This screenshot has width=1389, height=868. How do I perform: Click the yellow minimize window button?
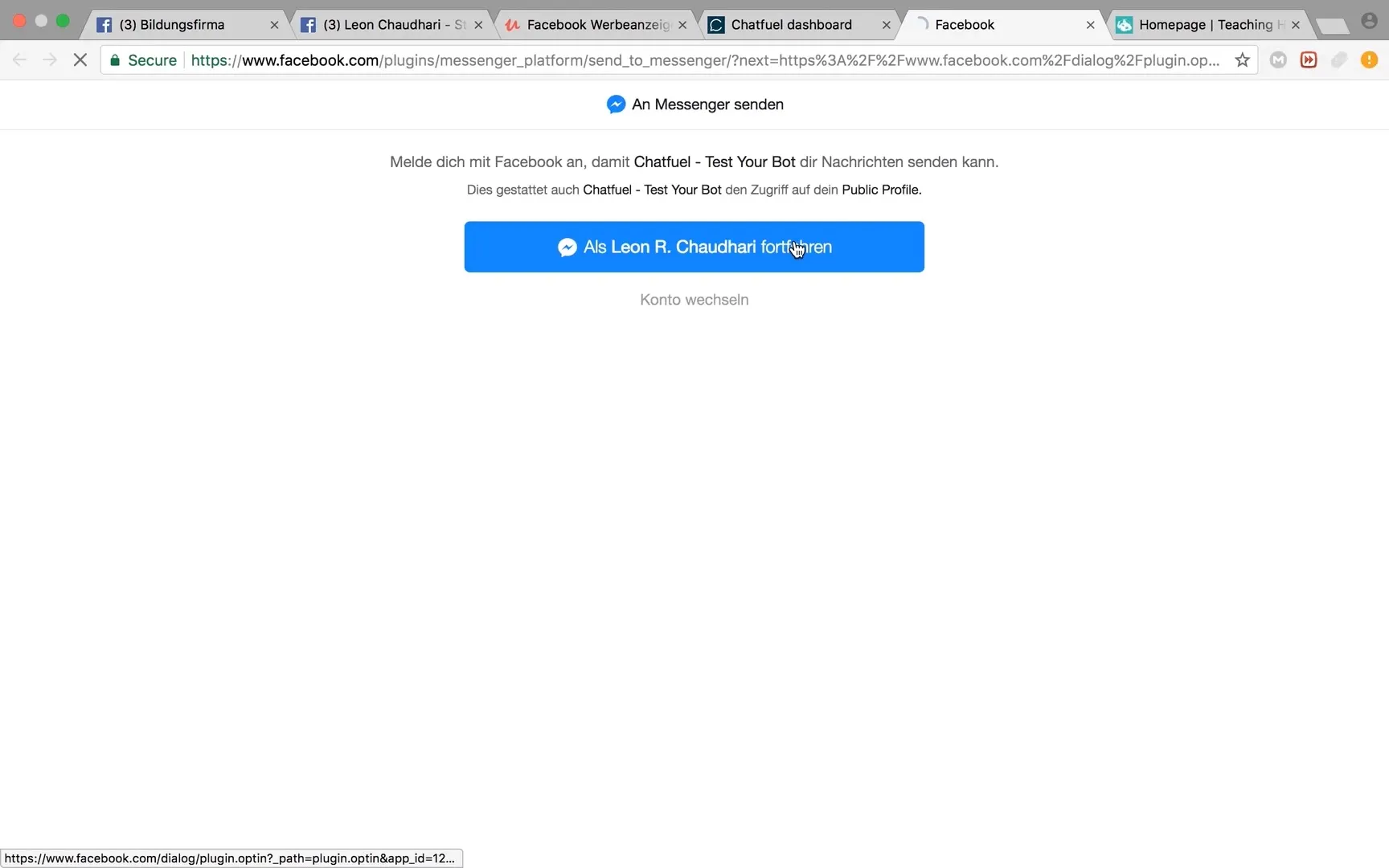tap(41, 21)
